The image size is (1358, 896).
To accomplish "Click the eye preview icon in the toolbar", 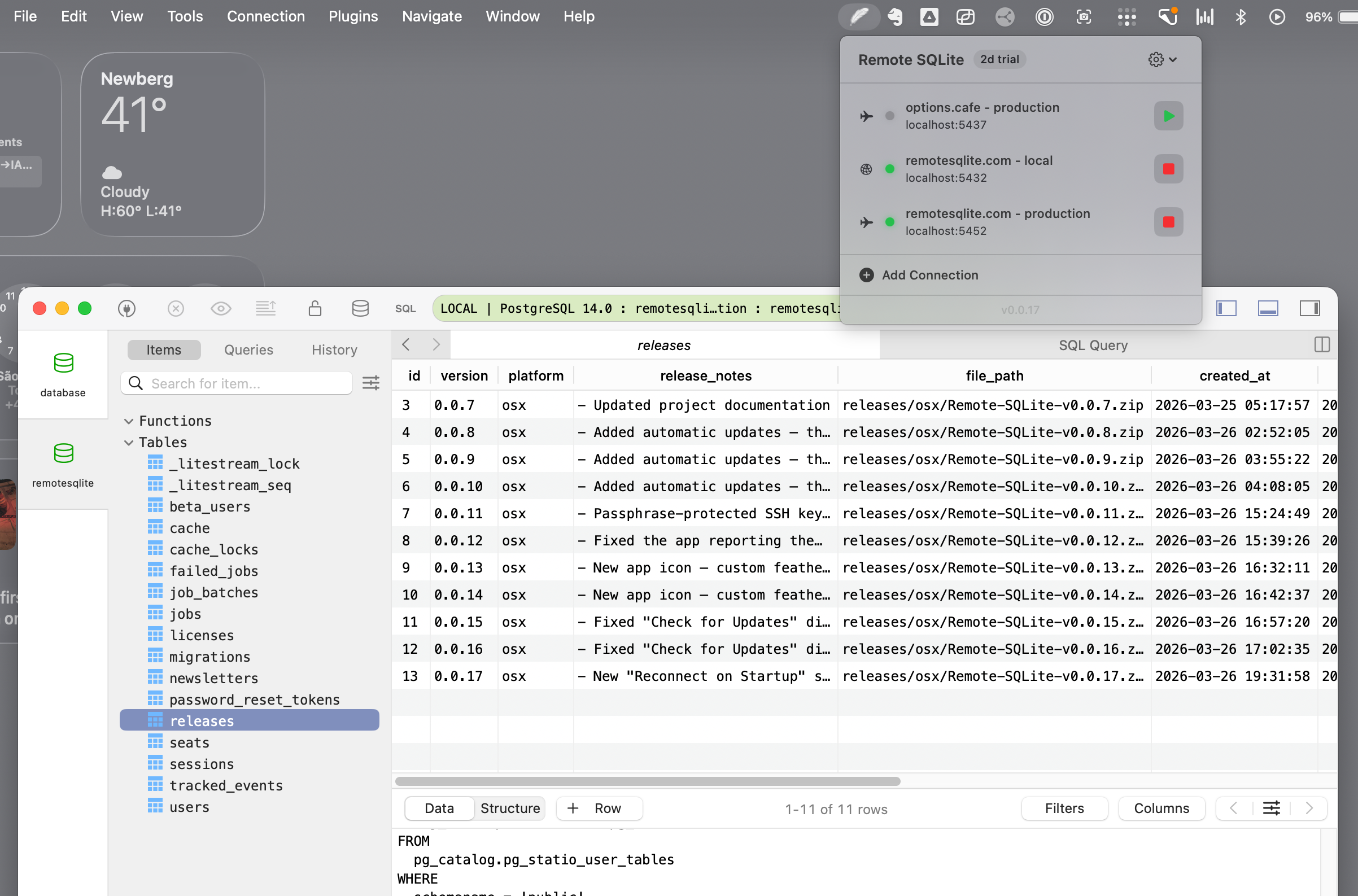I will point(221,309).
